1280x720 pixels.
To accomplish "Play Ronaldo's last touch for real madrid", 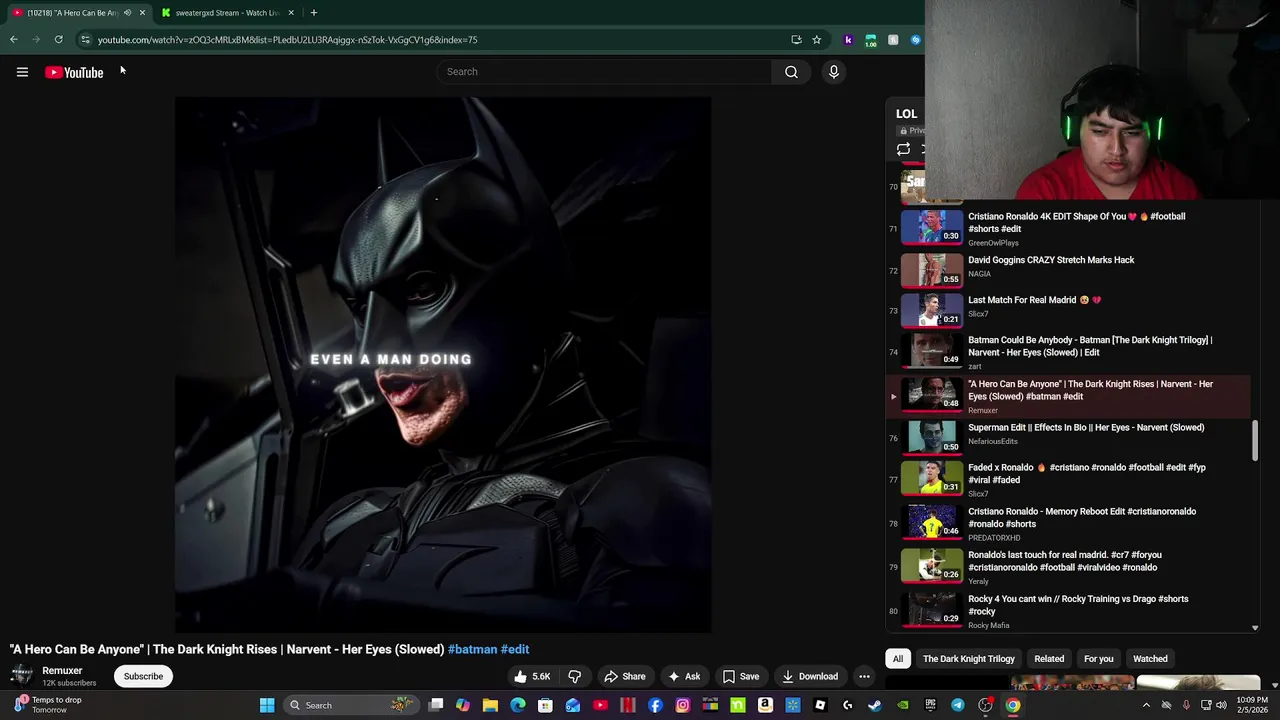I will pos(1070,567).
